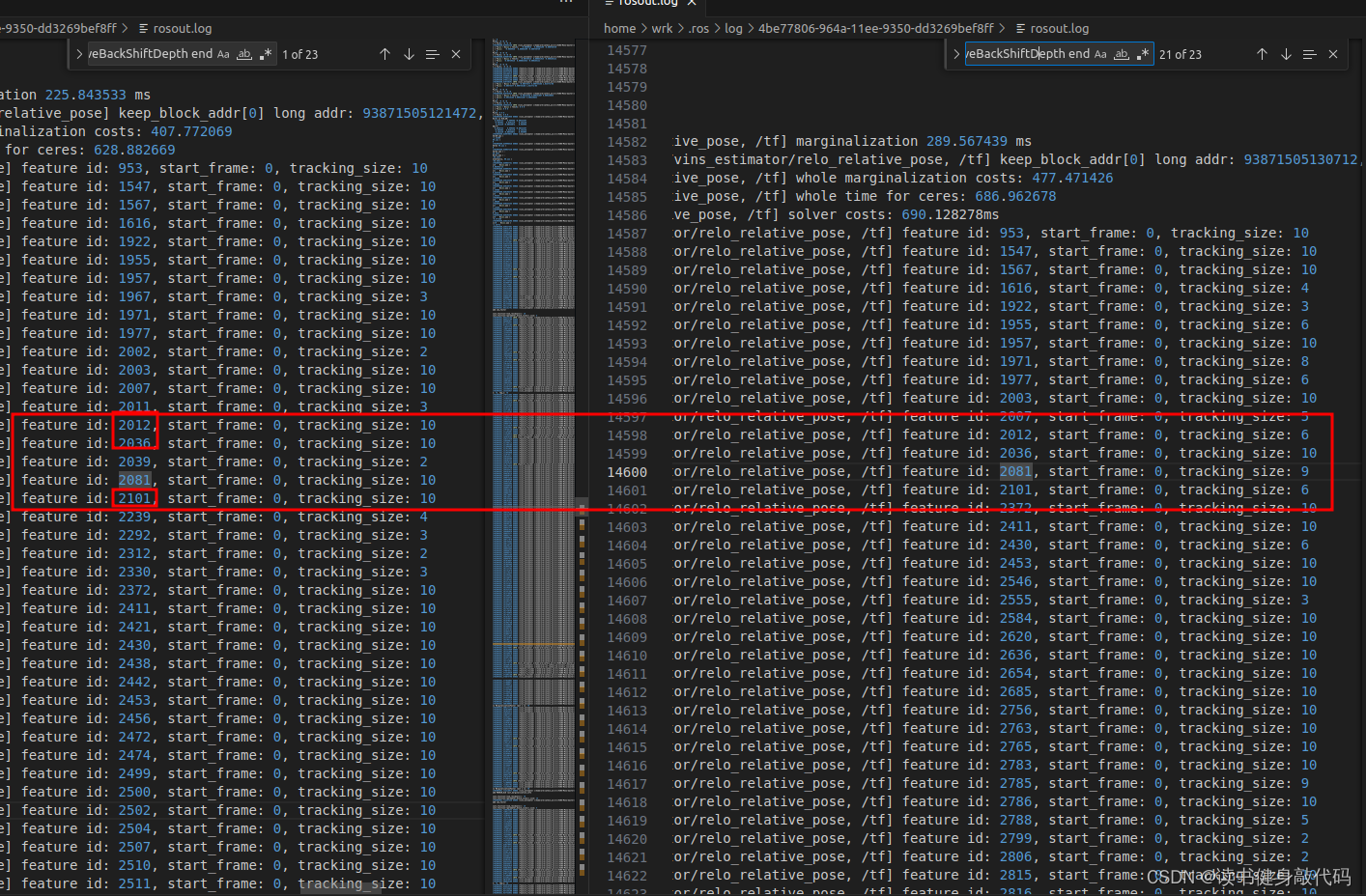This screenshot has width=1366, height=896.
Task: Close the right editor's find widget
Action: tap(1333, 54)
